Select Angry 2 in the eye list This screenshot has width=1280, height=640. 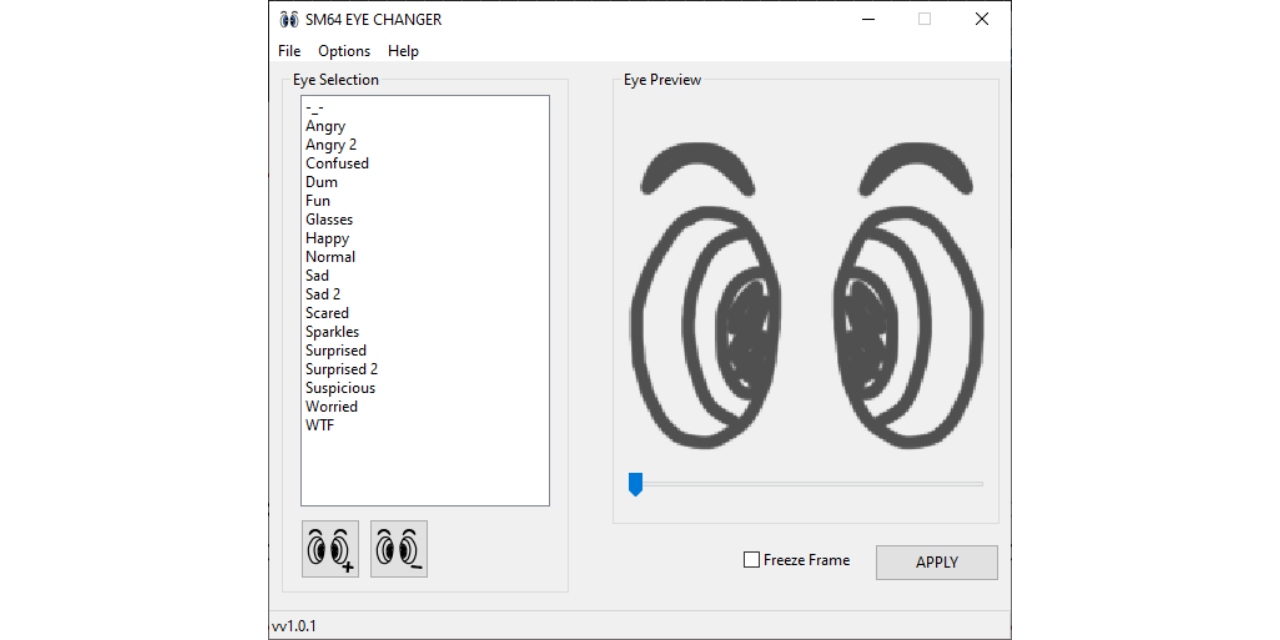pyautogui.click(x=425, y=144)
